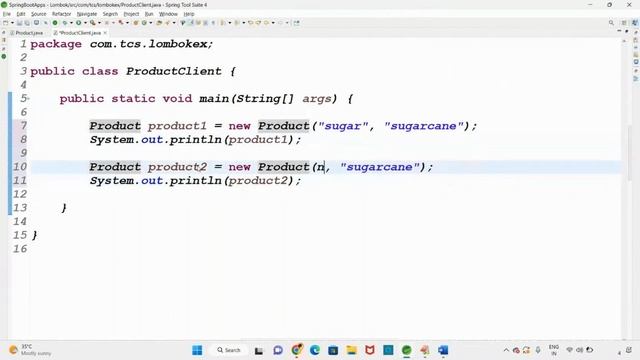Open Spring Tool Suite taskbar icon

(407, 350)
